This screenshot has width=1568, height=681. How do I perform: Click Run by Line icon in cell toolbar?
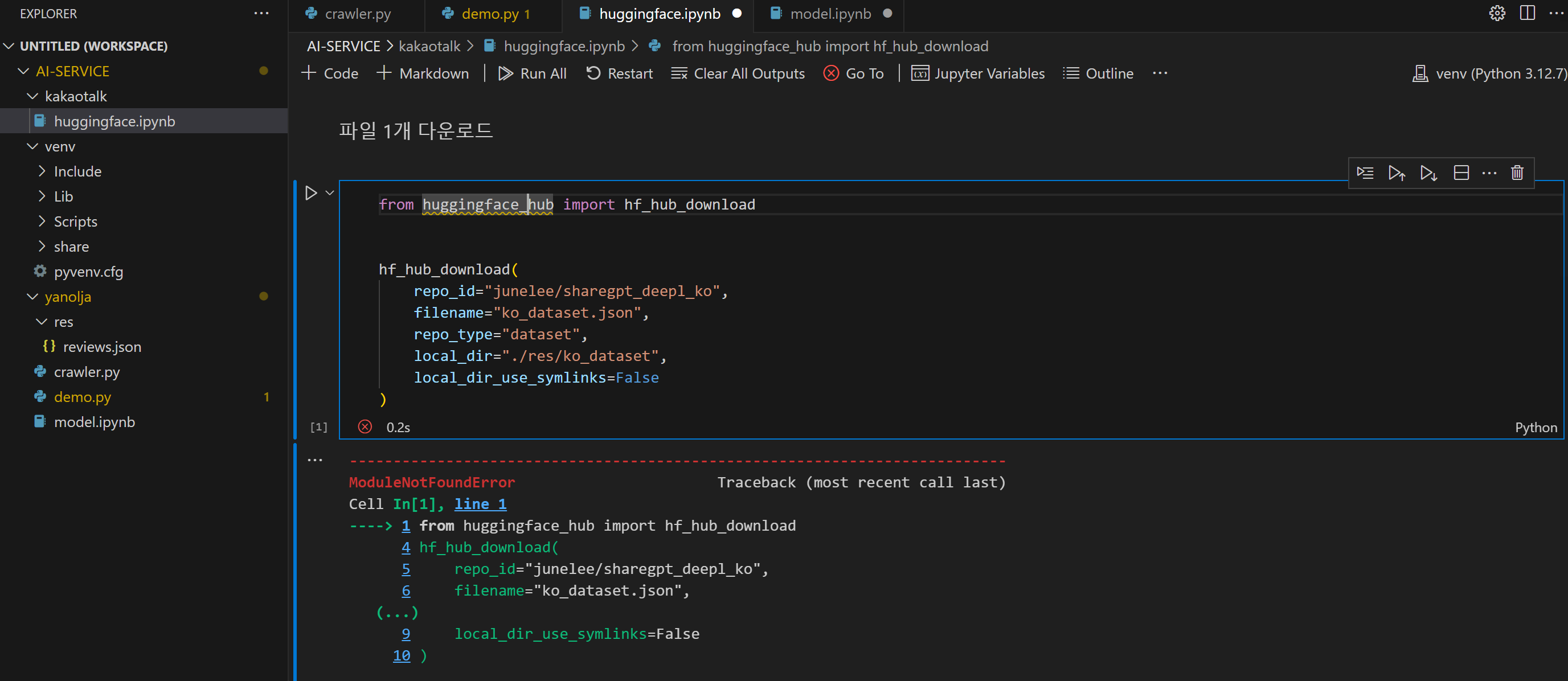pos(1365,173)
